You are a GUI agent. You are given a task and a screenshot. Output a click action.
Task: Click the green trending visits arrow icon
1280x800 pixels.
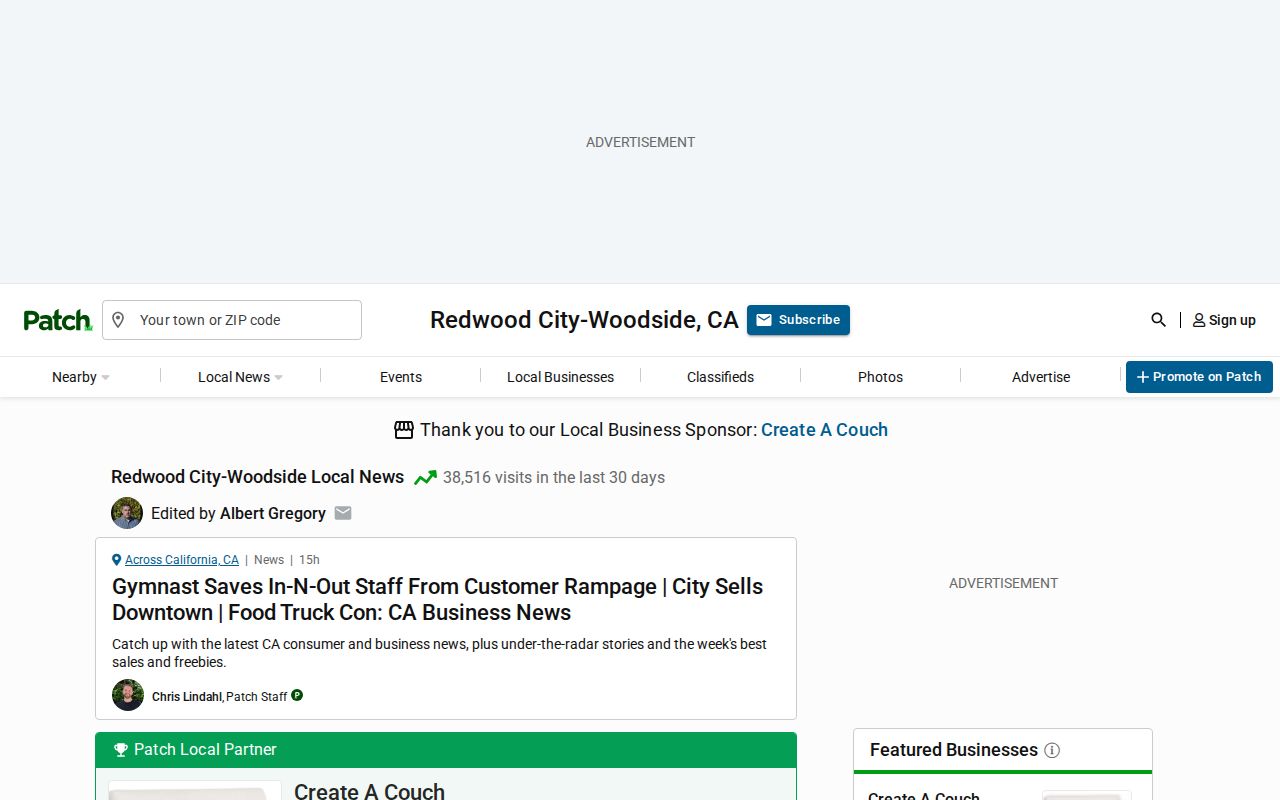point(425,478)
